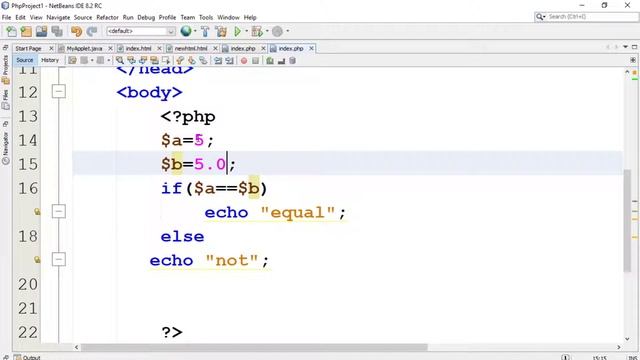Toggle Bookmark icon in editor toolbar
The image size is (640, 360).
click(x=203, y=61)
